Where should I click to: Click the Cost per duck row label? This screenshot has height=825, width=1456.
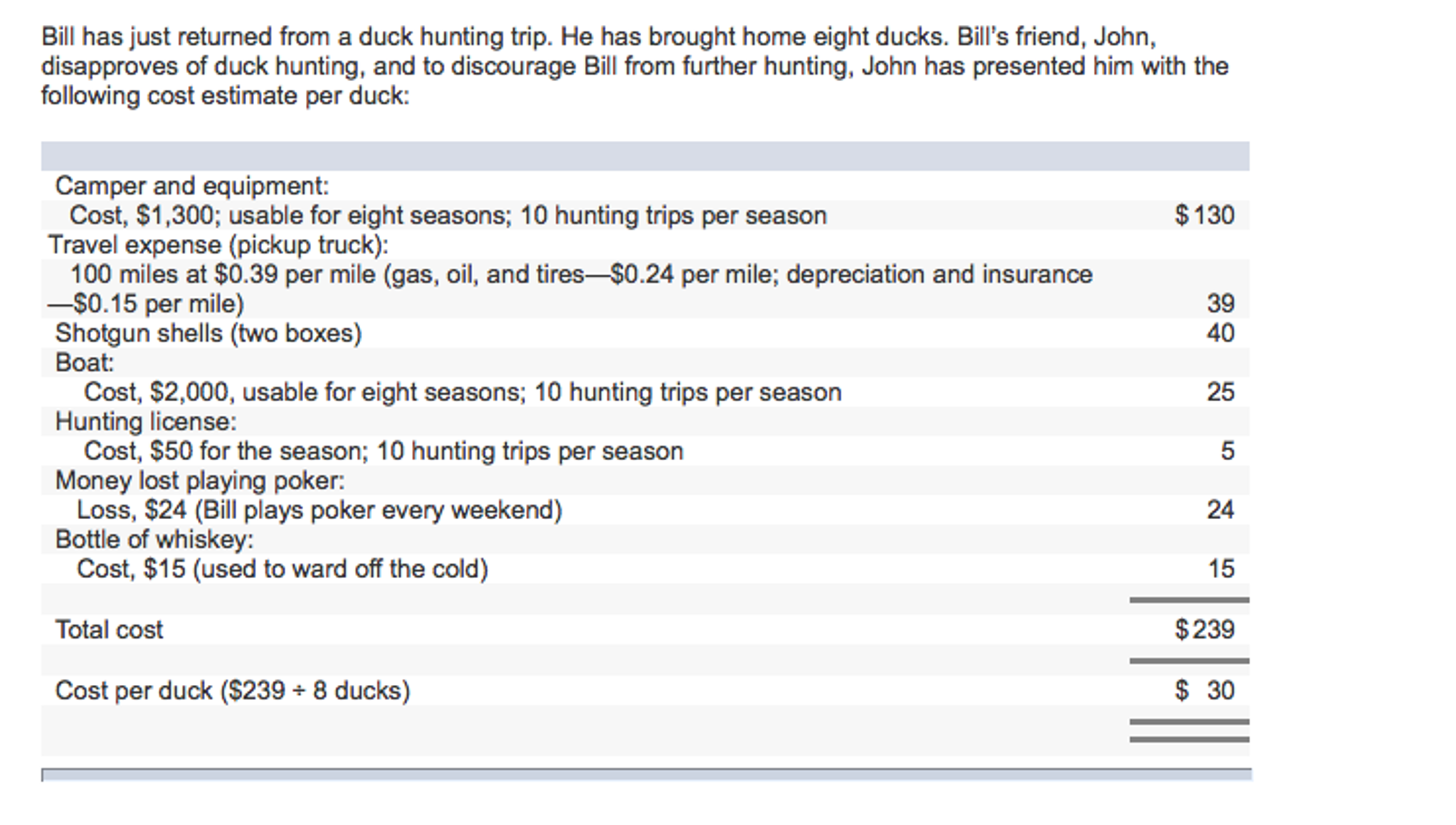(233, 691)
